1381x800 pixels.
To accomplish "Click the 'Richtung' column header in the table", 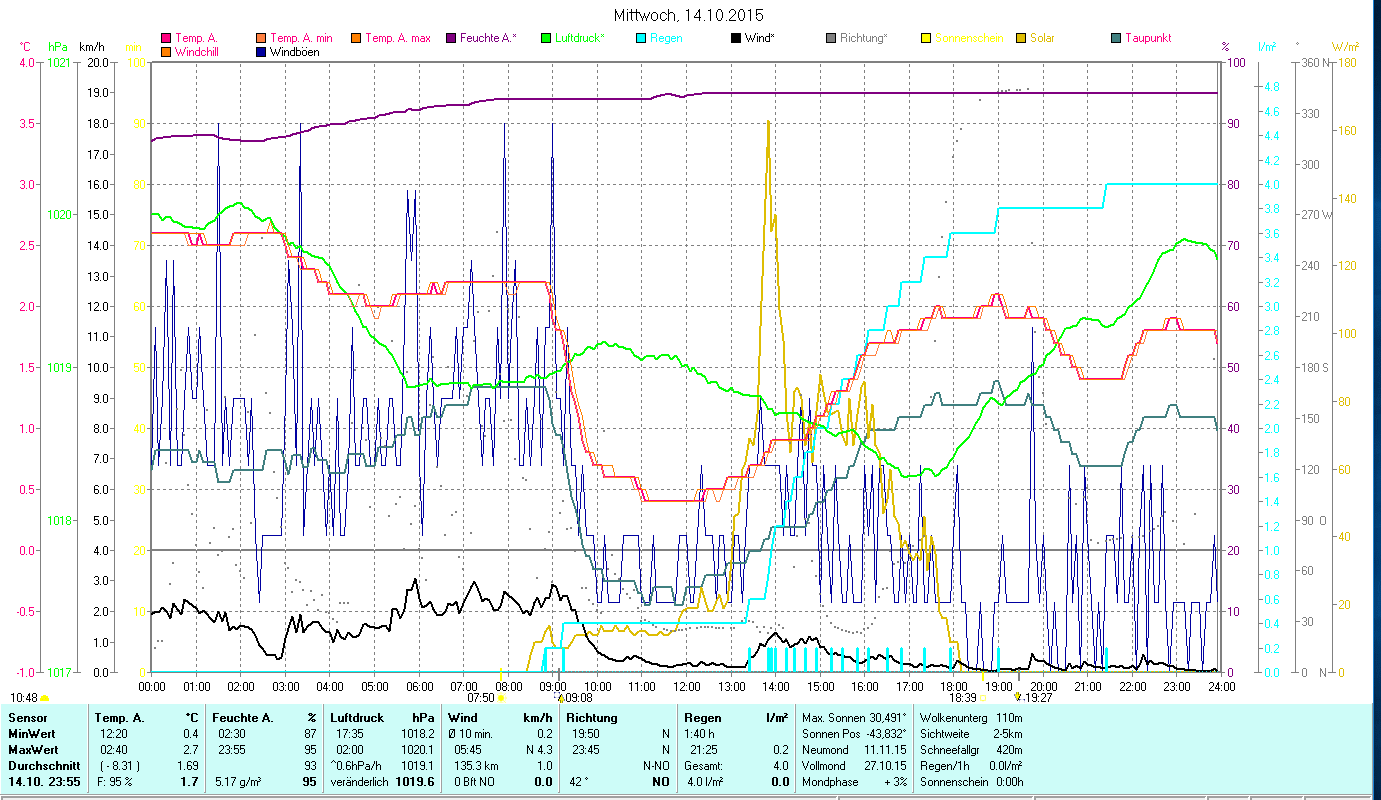I will click(592, 717).
